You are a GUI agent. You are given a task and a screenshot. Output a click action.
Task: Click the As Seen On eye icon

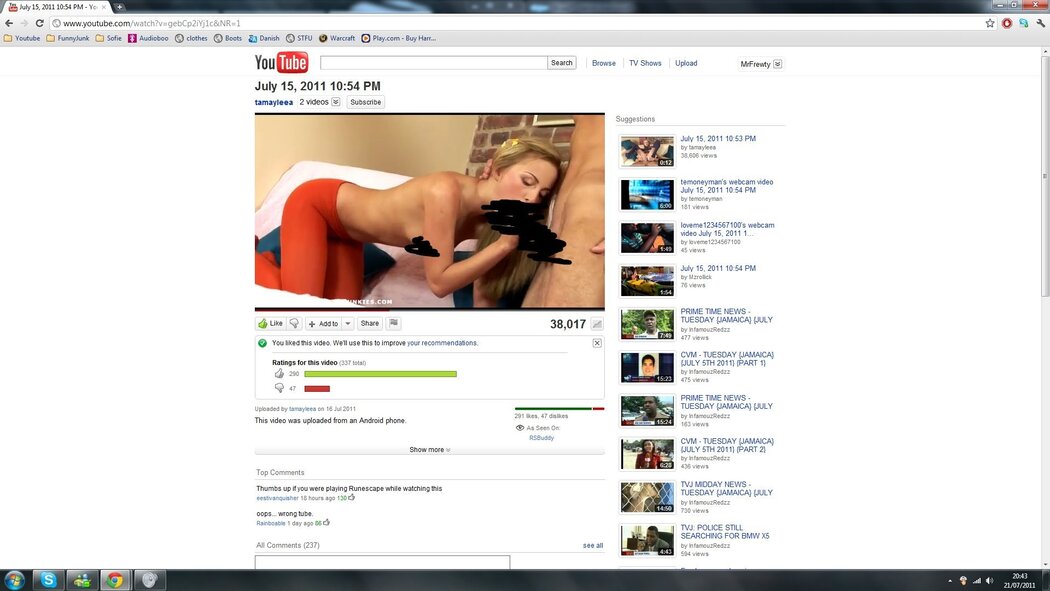click(x=519, y=427)
